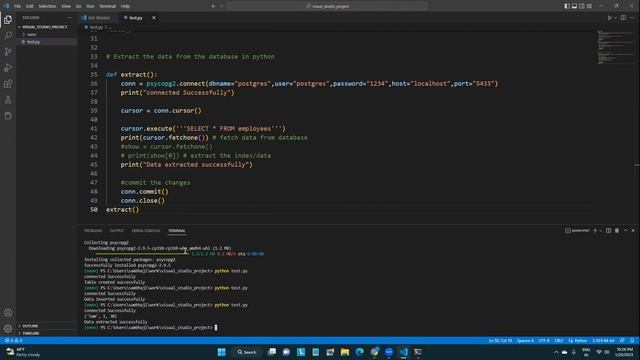The width and height of the screenshot is (640, 360).
Task: Open the Run menu
Action: coord(90,6)
